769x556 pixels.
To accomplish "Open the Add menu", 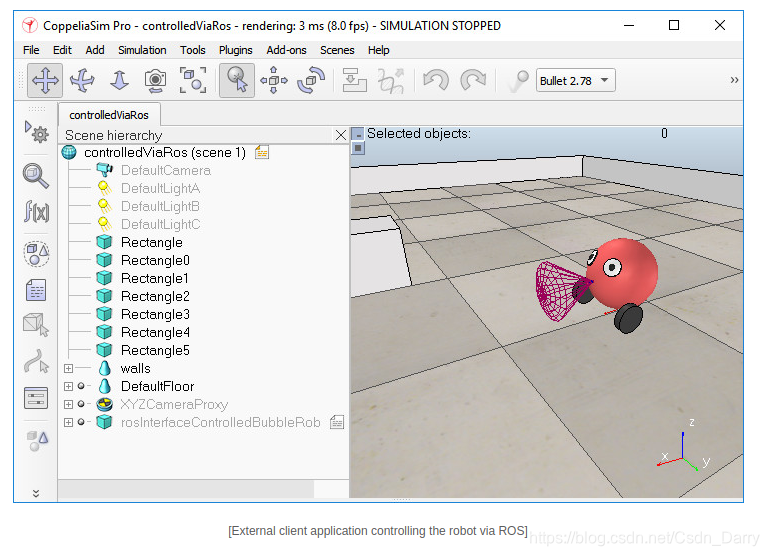I will [x=95, y=50].
